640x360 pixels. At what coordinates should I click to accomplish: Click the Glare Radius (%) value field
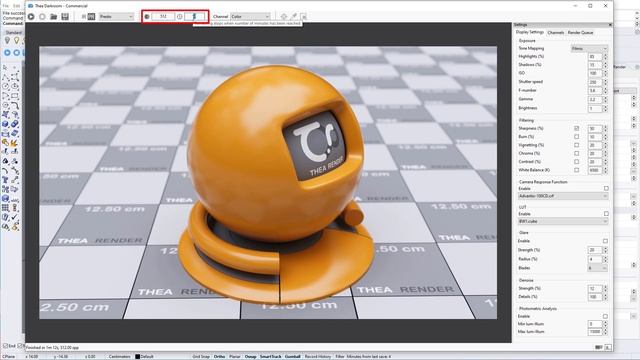pyautogui.click(x=595, y=259)
